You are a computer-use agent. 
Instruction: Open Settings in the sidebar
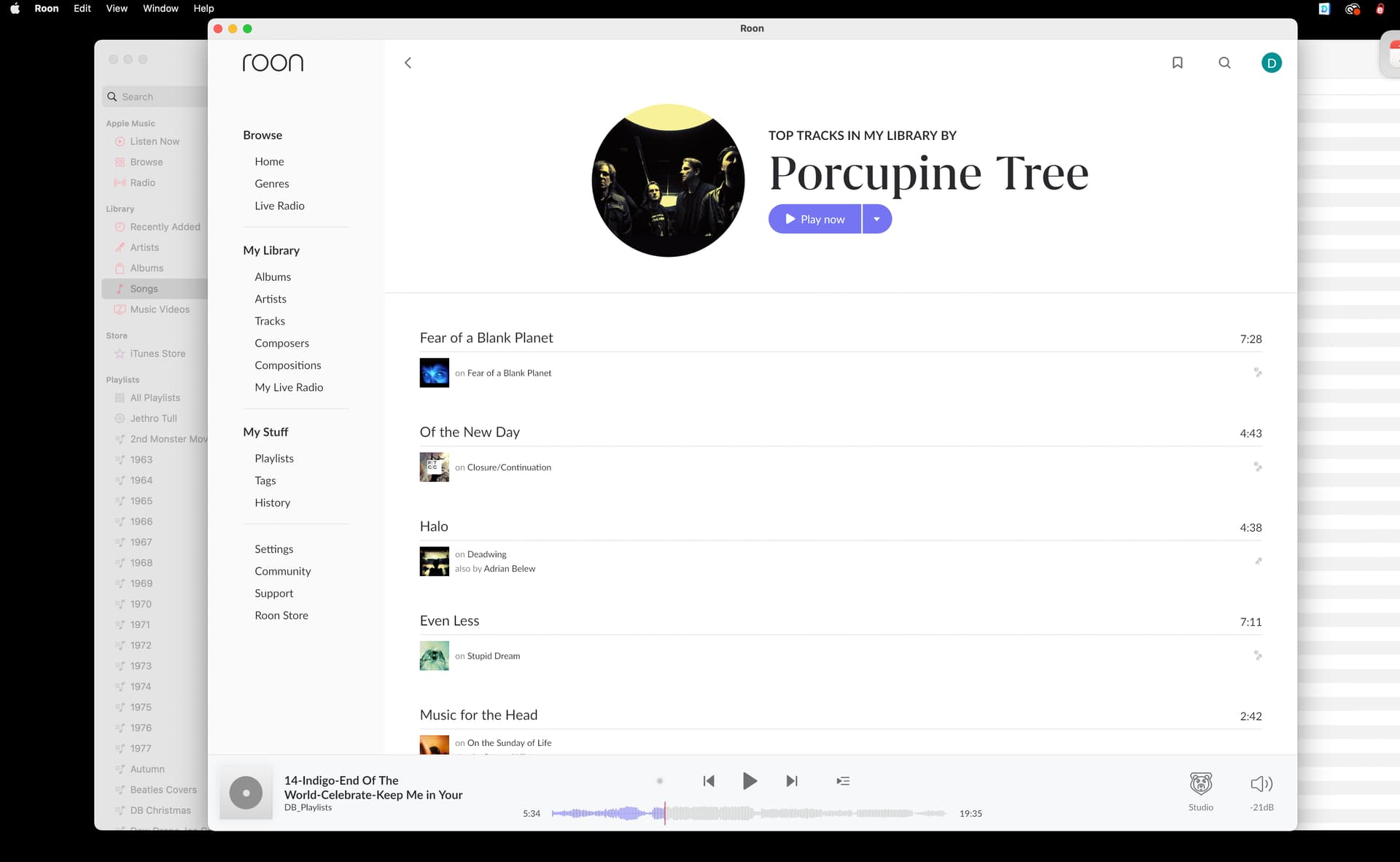point(274,549)
